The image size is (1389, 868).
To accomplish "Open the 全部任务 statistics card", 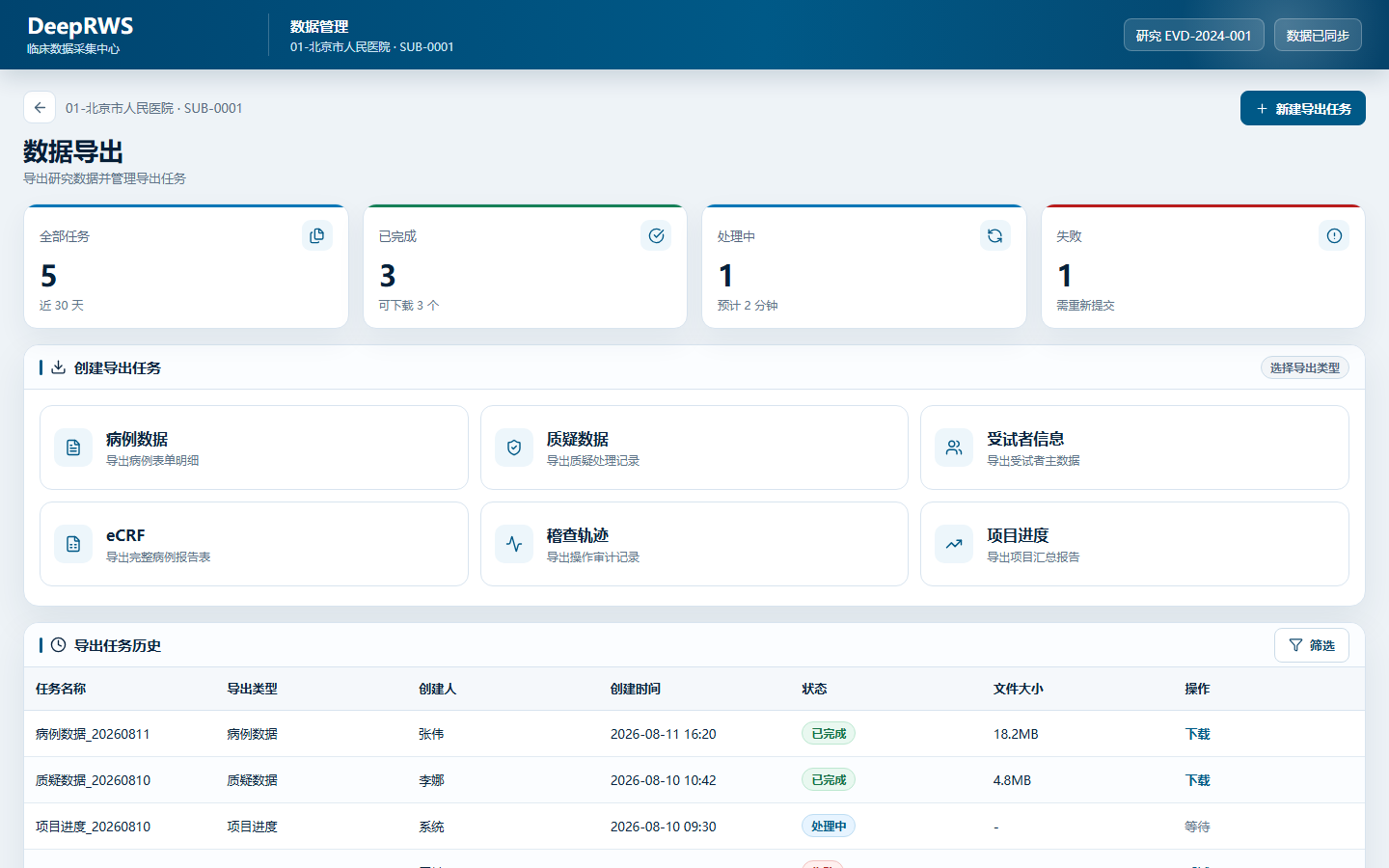I will [x=186, y=266].
